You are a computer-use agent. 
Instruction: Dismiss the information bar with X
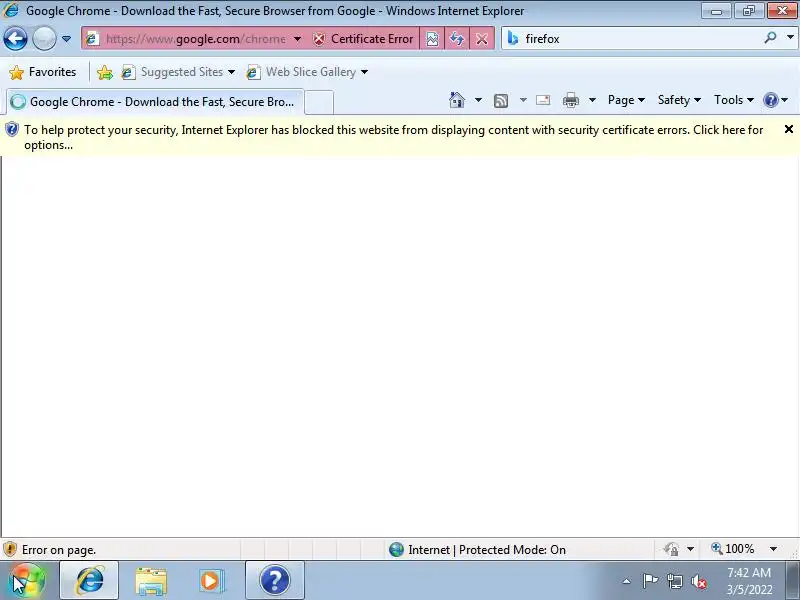[789, 130]
